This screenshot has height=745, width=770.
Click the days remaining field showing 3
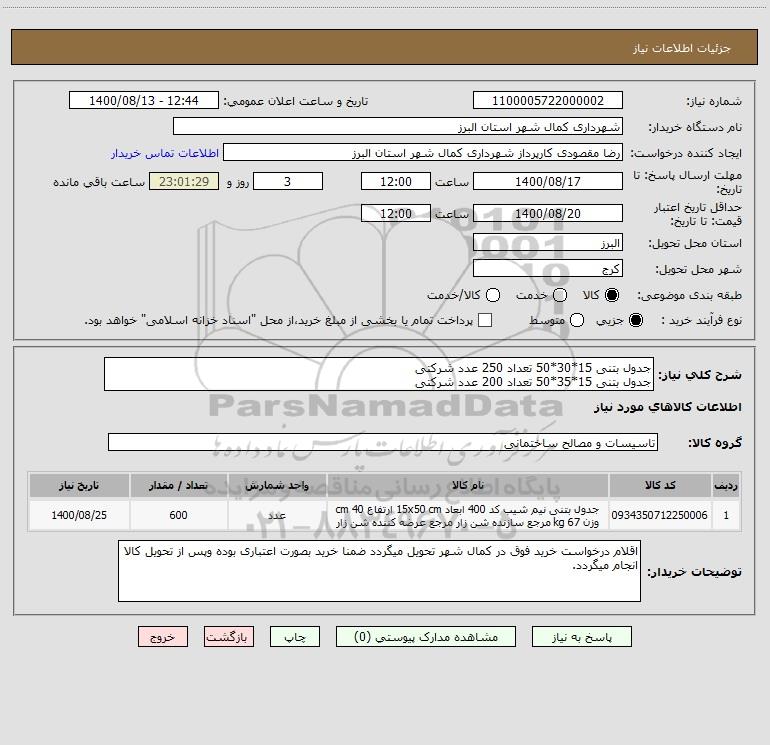(x=288, y=181)
